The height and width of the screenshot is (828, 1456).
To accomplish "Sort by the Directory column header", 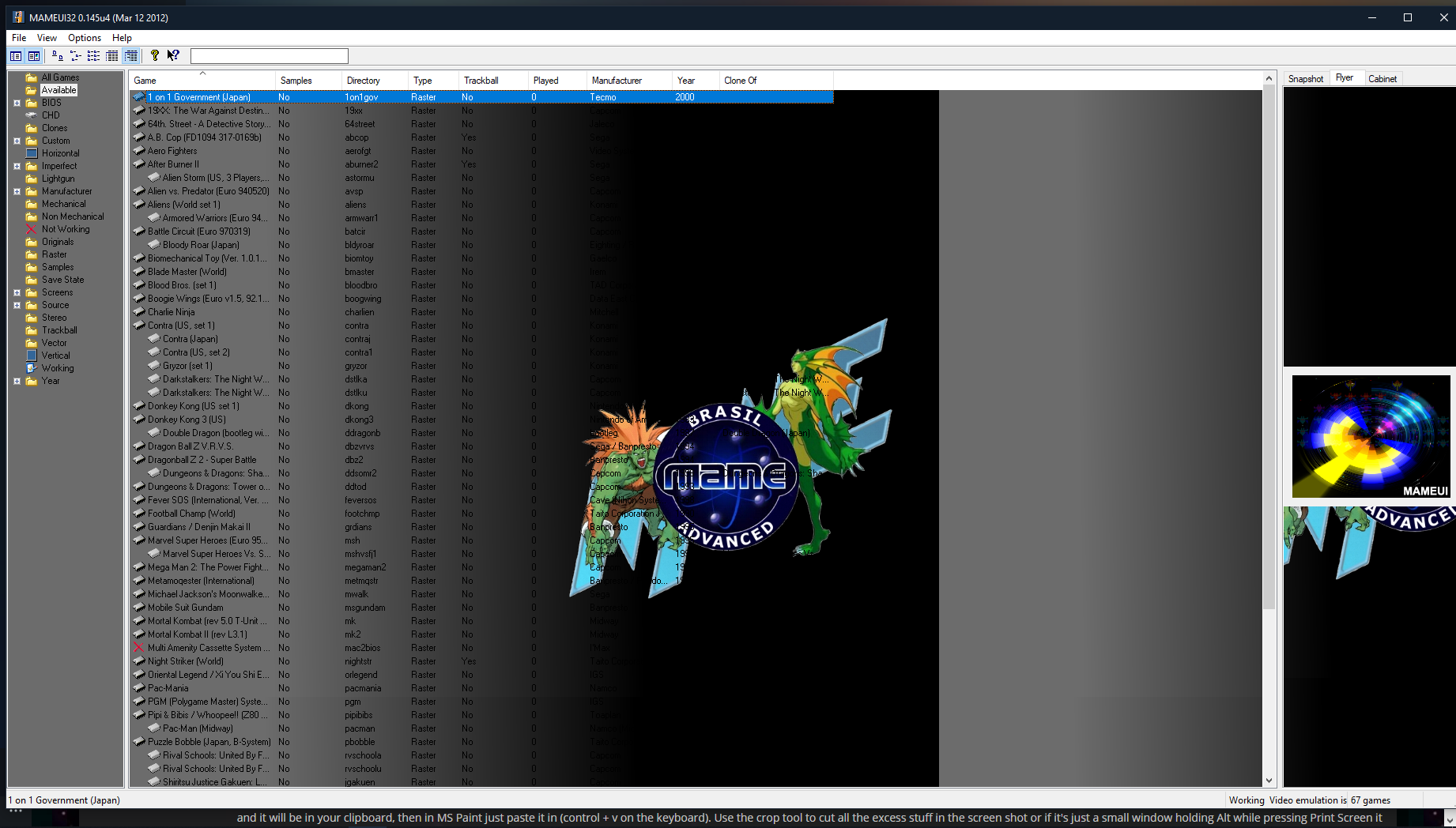I will pyautogui.click(x=375, y=81).
